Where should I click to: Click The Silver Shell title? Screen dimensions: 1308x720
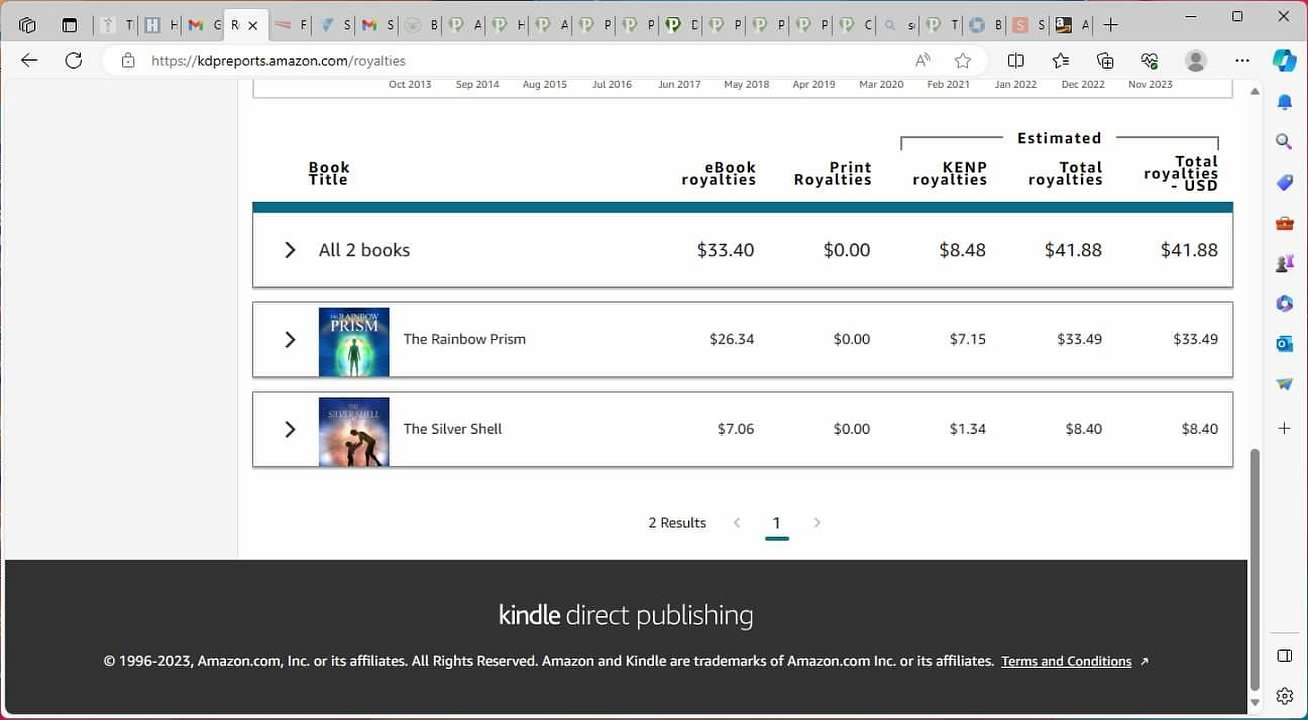coord(452,429)
